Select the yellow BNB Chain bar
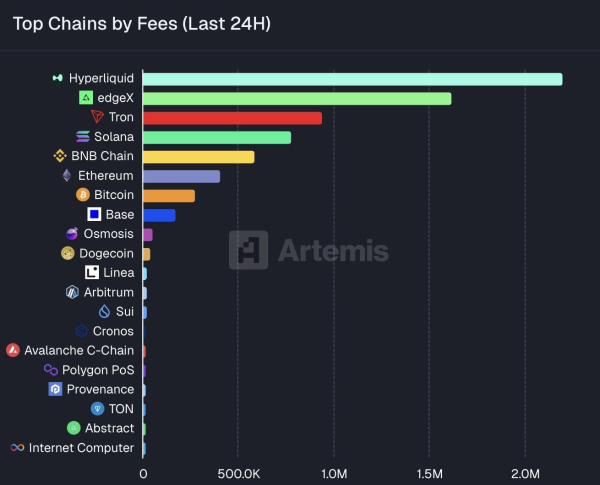This screenshot has height=485, width=600. (x=198, y=157)
